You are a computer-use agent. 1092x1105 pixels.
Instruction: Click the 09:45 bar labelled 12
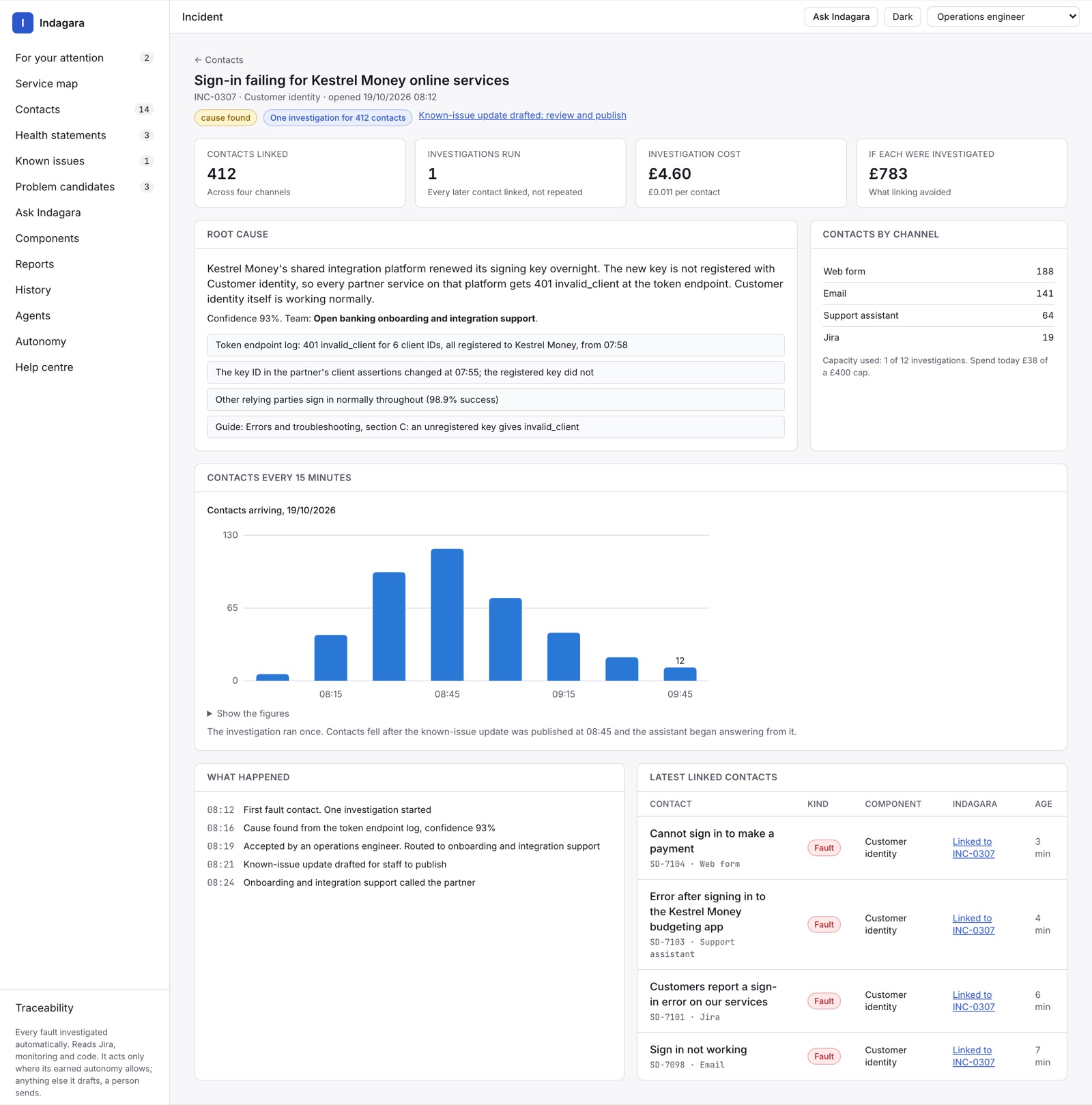(680, 674)
